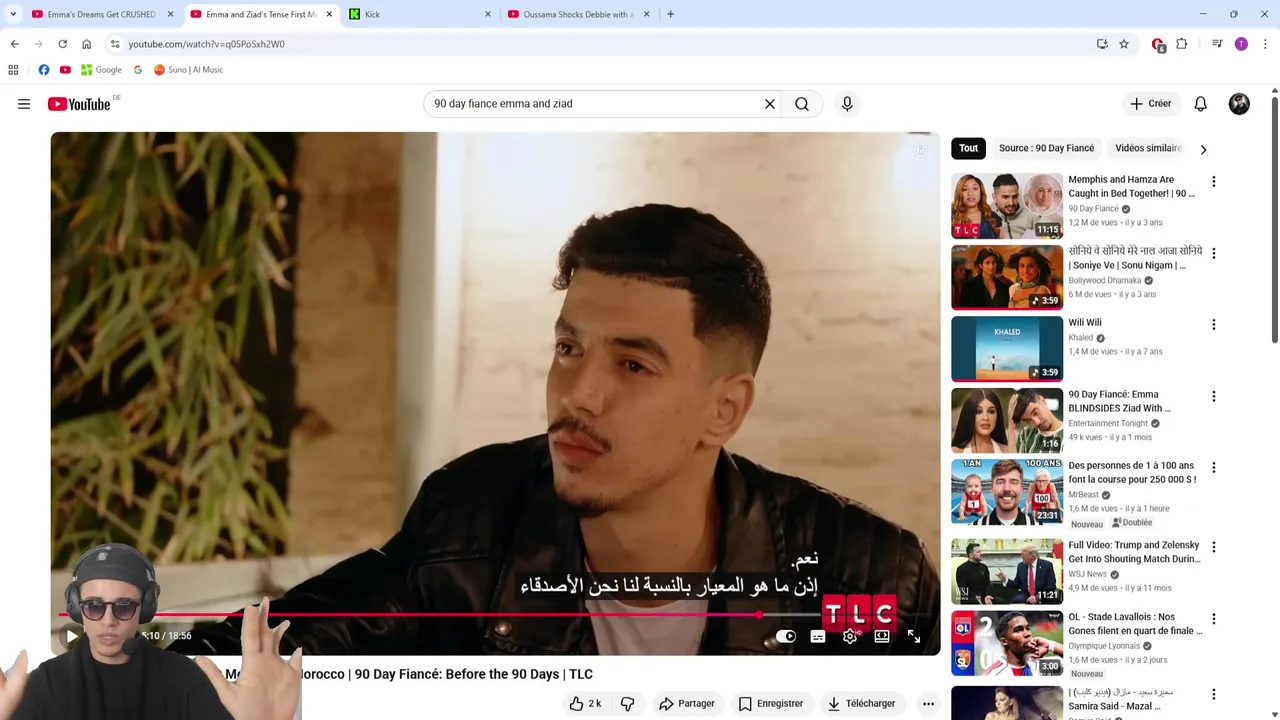Like the video with thumbs-up 2 k
The image size is (1280, 720).
point(586,704)
